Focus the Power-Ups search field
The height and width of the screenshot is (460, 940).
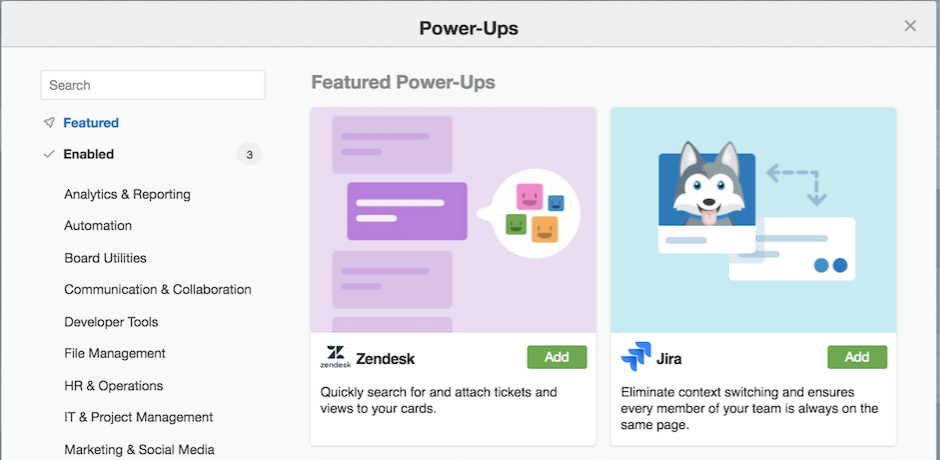click(153, 85)
